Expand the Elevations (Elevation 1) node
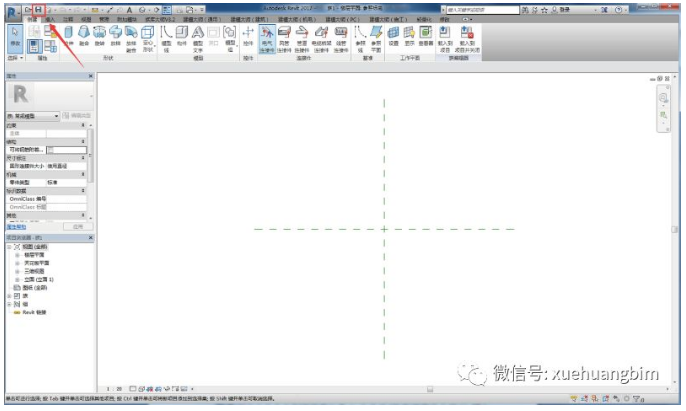The width and height of the screenshot is (686, 411). tap(18, 279)
